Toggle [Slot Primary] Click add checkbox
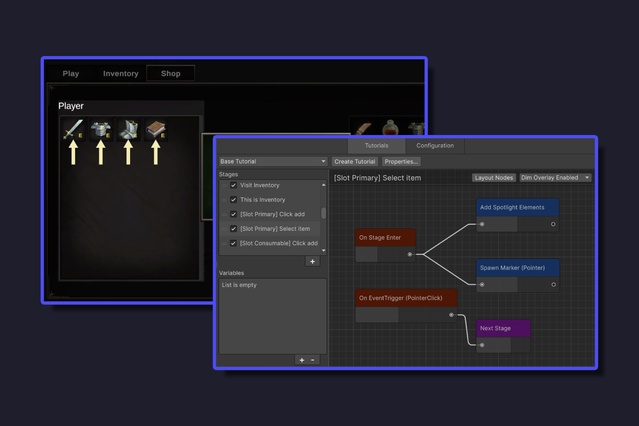 click(234, 214)
